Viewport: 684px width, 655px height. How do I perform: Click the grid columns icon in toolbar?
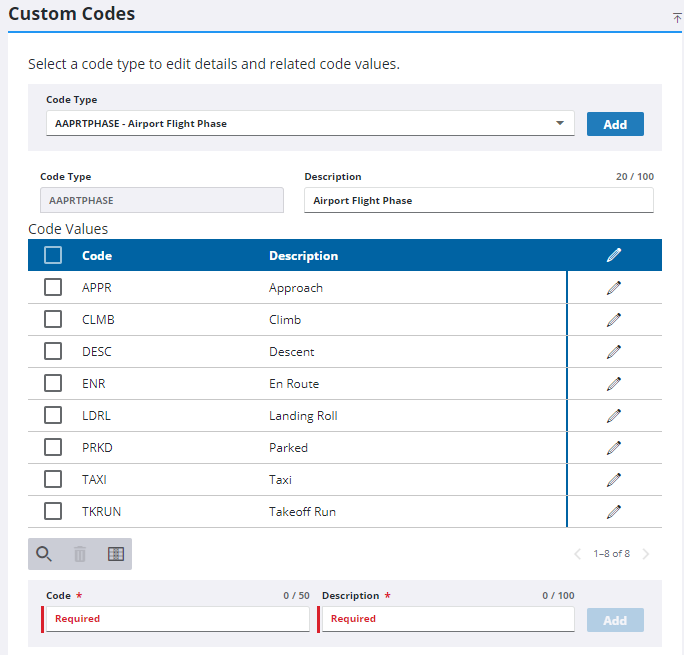tap(116, 554)
